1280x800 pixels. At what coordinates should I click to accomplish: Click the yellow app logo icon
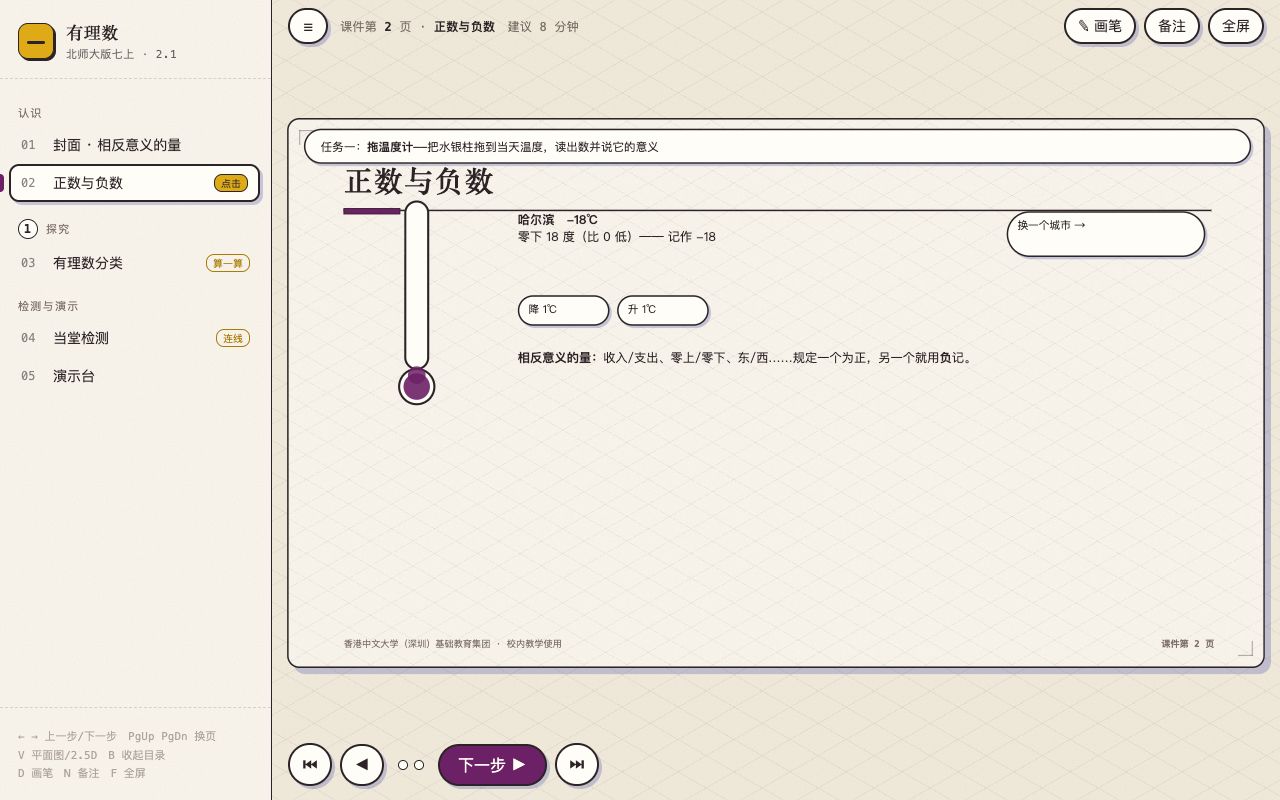[36, 41]
